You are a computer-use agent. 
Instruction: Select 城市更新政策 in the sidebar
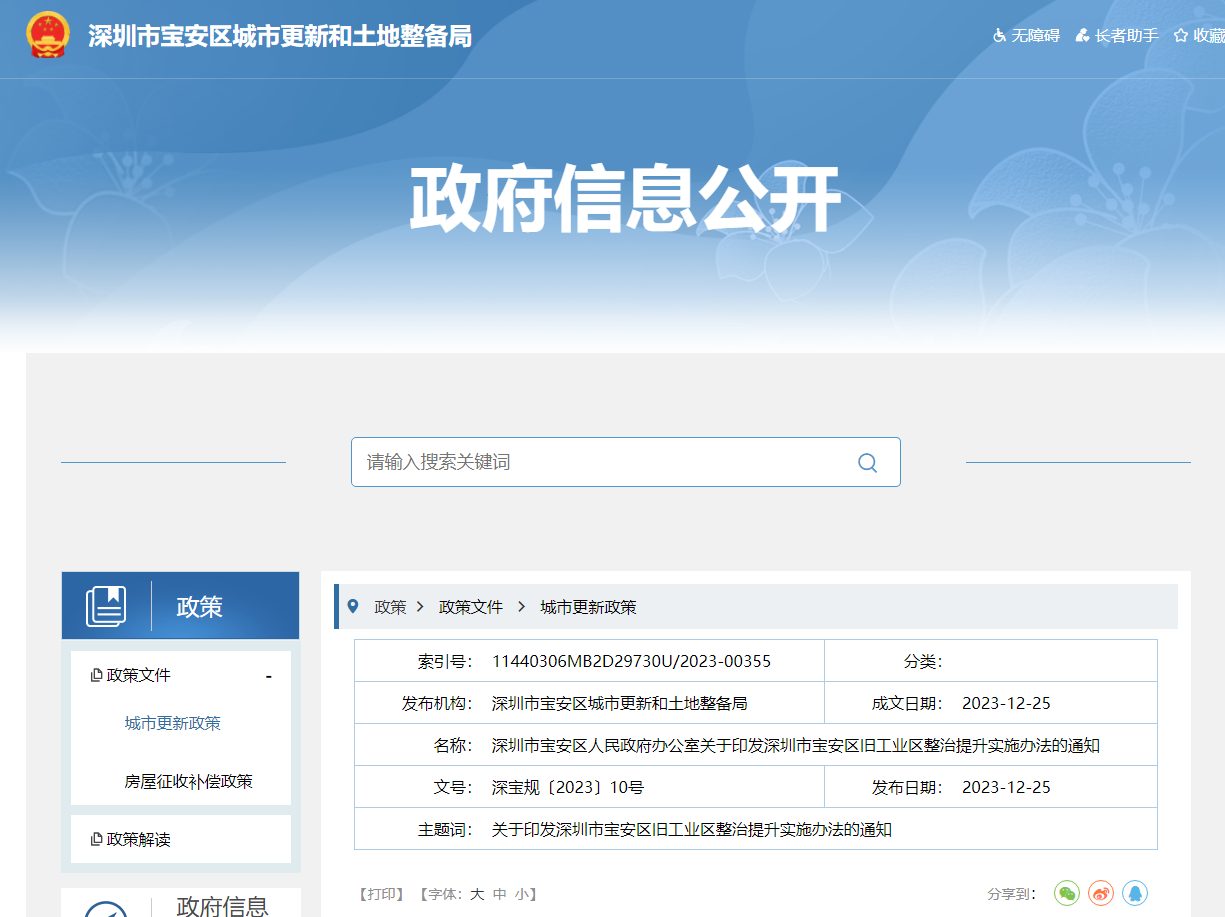pos(172,723)
